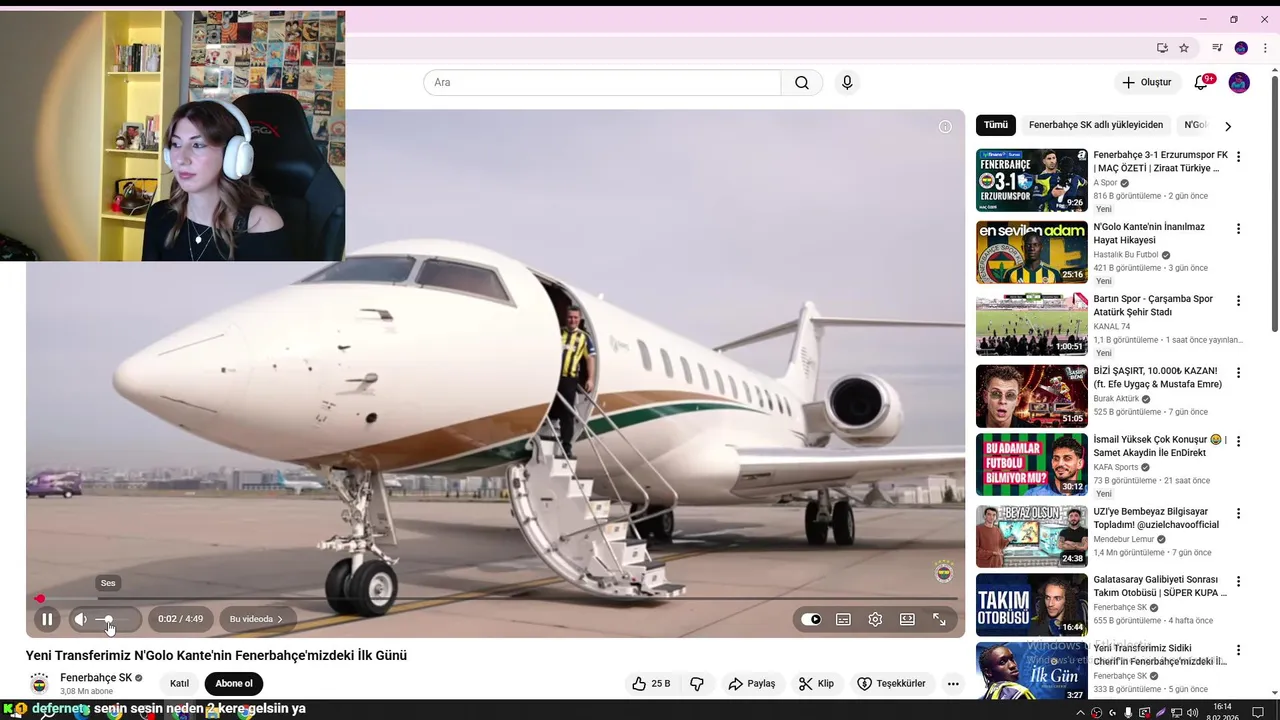Open 'UZI'ye Bembeyaz Bilgisayar Topladım' video
Screen dimensions: 1280x720
1156,518
